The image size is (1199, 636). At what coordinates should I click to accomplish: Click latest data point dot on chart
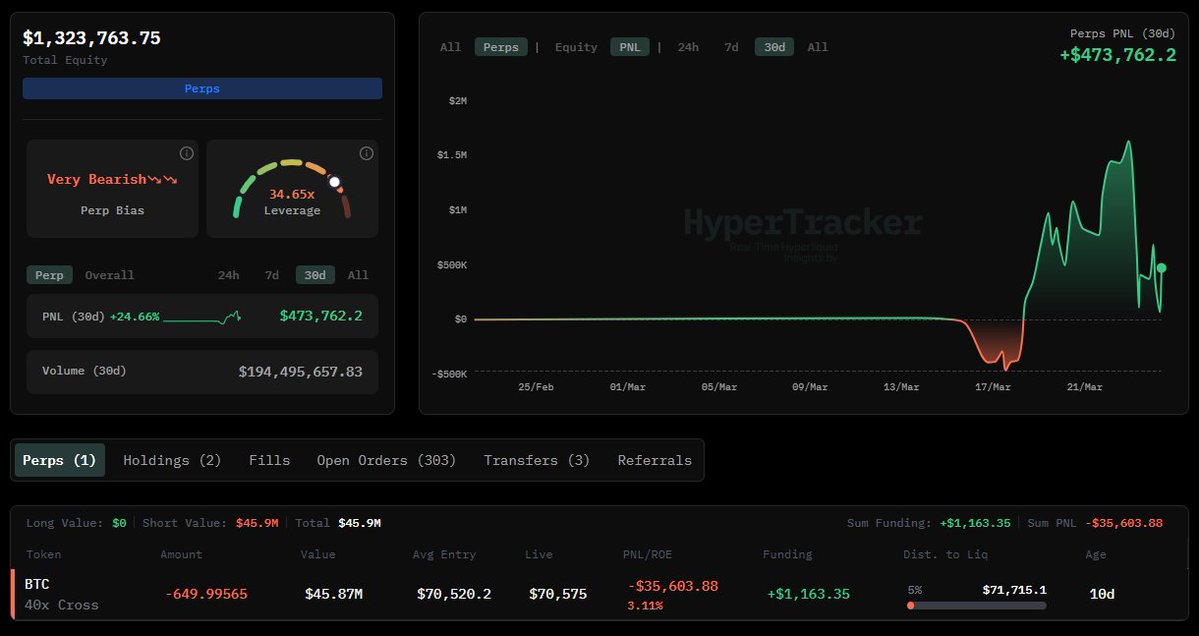1162,268
